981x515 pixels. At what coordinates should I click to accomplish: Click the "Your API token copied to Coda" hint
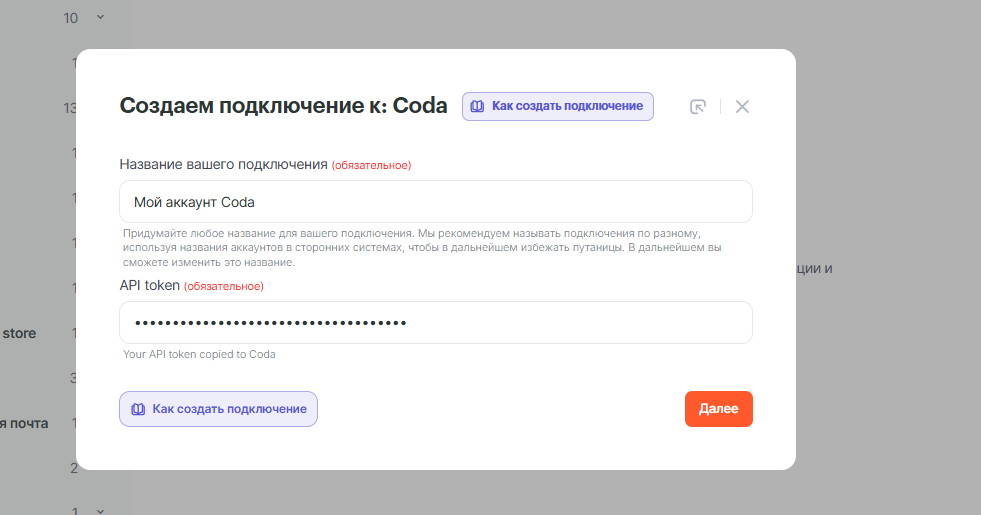(x=199, y=354)
